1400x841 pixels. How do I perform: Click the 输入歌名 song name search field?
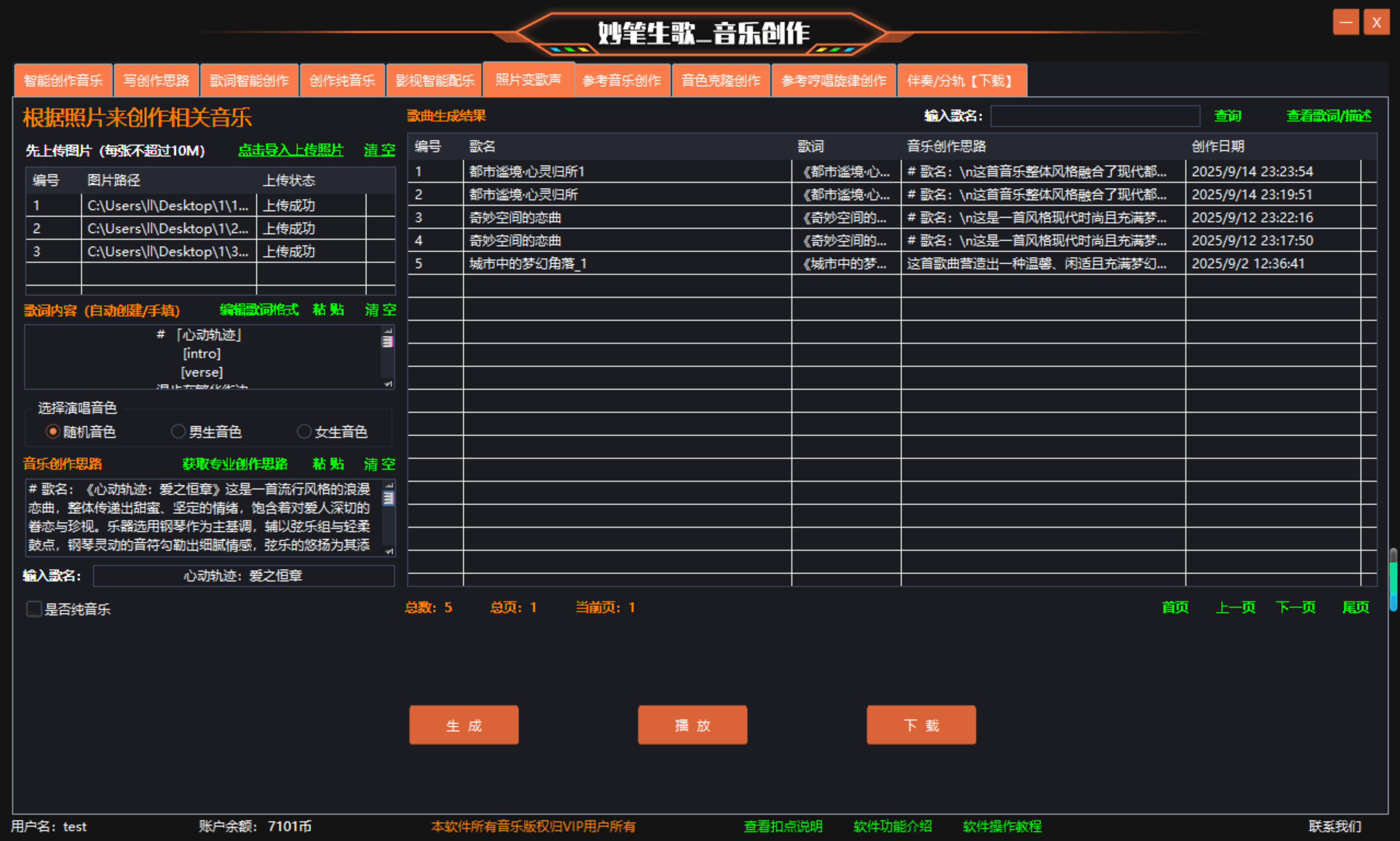point(1094,116)
